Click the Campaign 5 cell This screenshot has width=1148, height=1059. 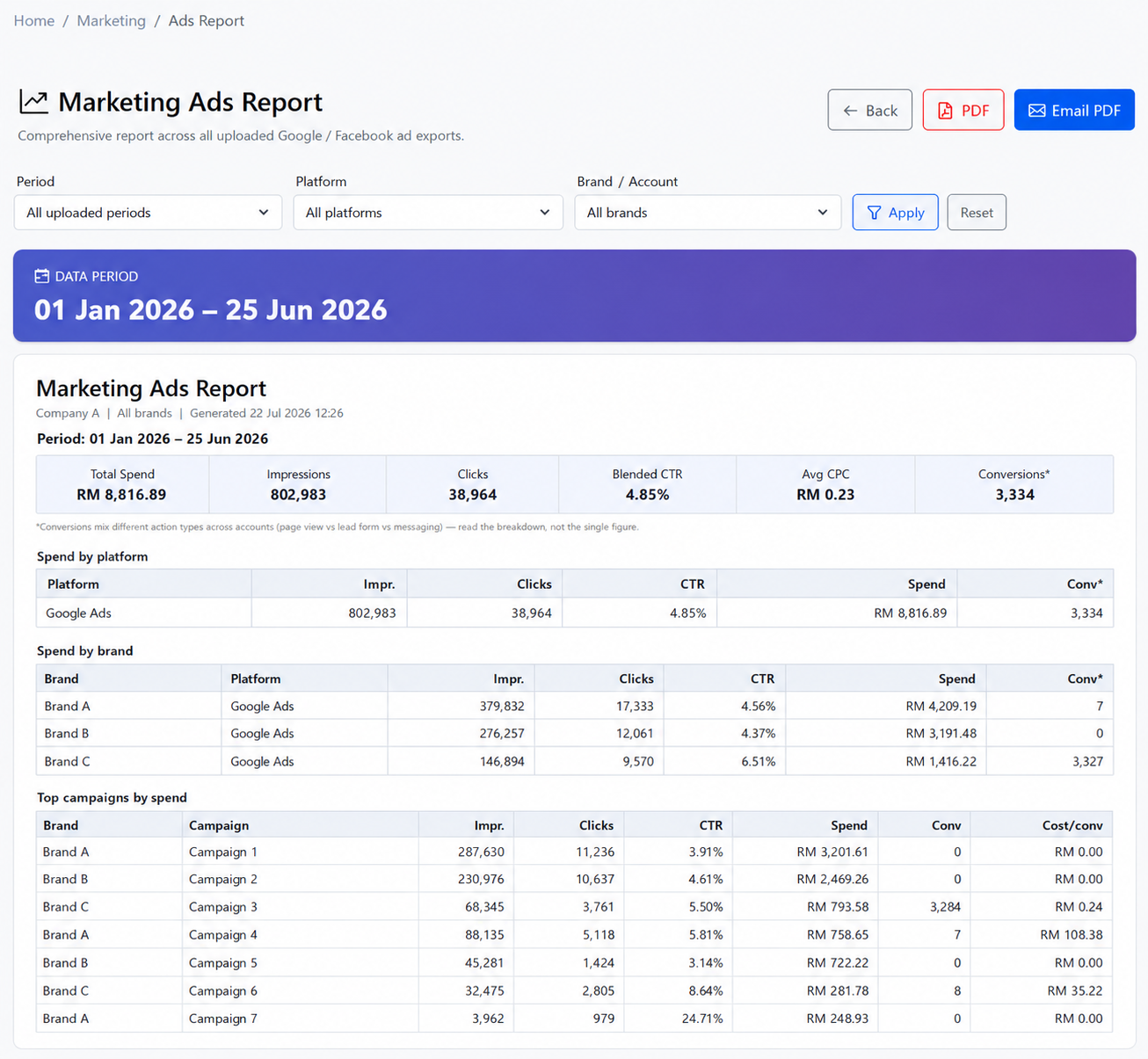(x=300, y=962)
